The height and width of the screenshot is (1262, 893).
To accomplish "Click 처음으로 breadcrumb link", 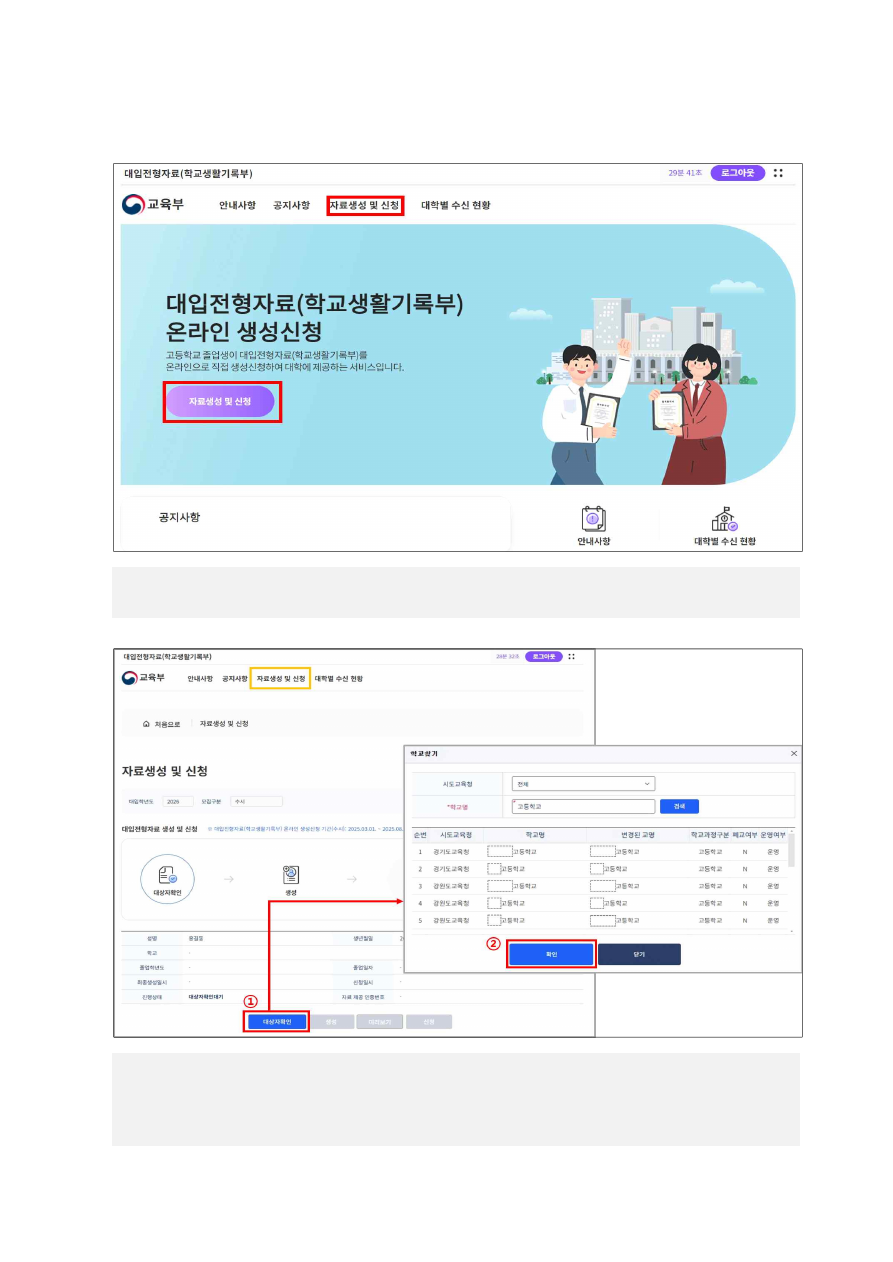I will click(x=168, y=724).
